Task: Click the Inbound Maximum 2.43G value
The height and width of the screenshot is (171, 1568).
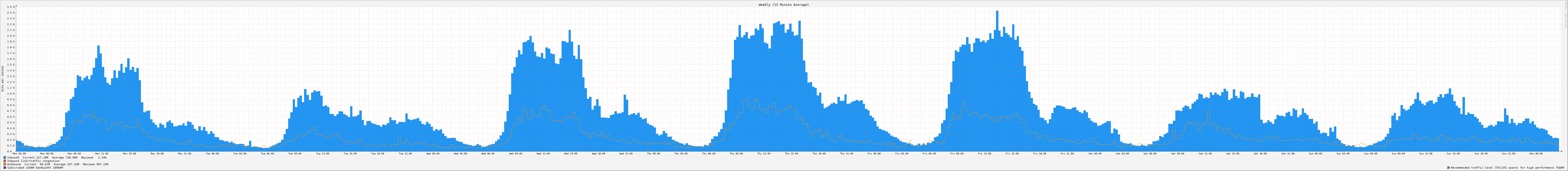Action: [102, 158]
